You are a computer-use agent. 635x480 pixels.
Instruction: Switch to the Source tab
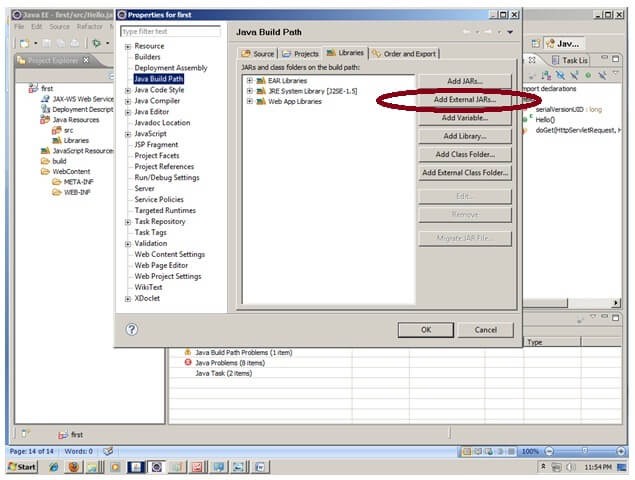pos(258,53)
